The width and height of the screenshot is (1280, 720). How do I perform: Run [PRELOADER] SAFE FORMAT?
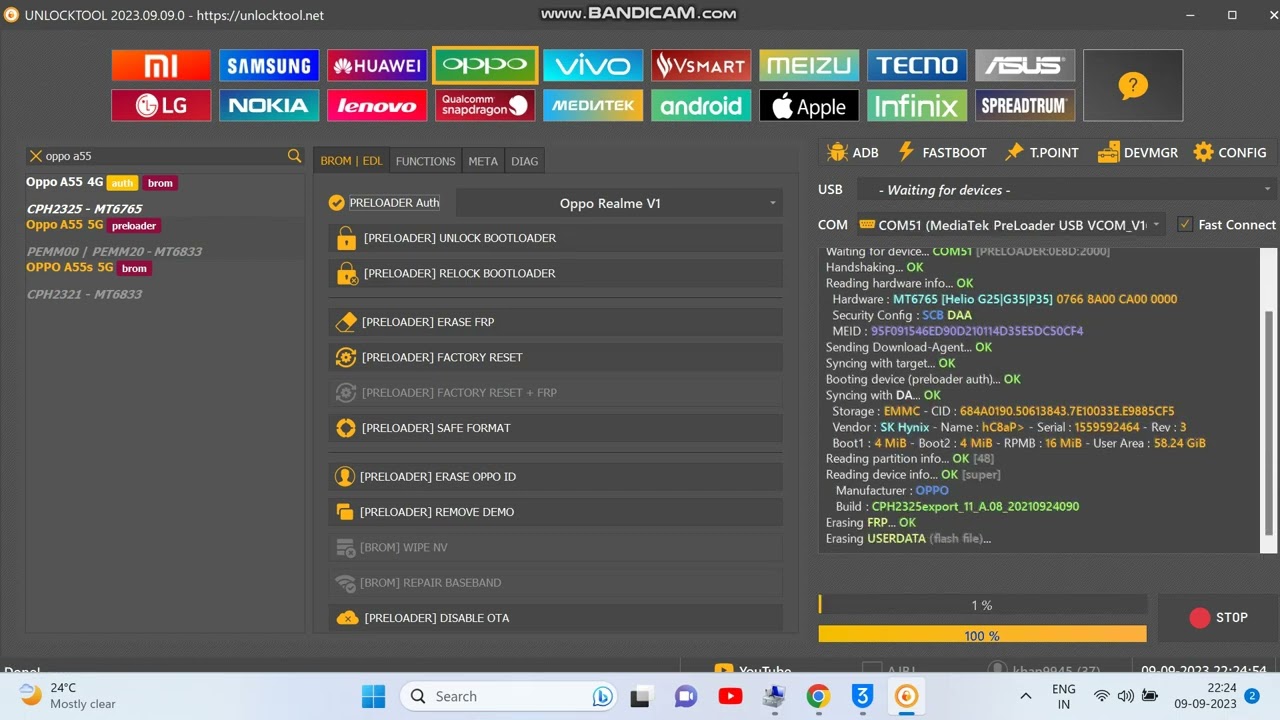[555, 428]
